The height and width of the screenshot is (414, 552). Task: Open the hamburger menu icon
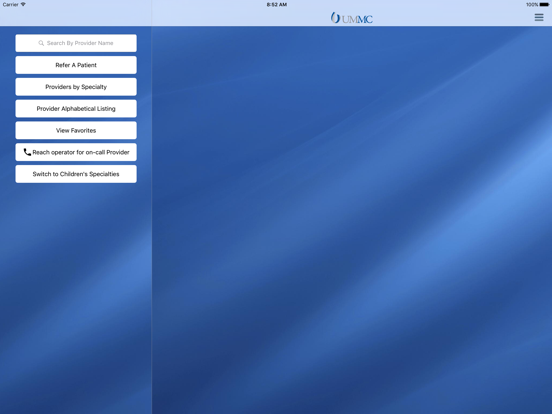(x=539, y=17)
